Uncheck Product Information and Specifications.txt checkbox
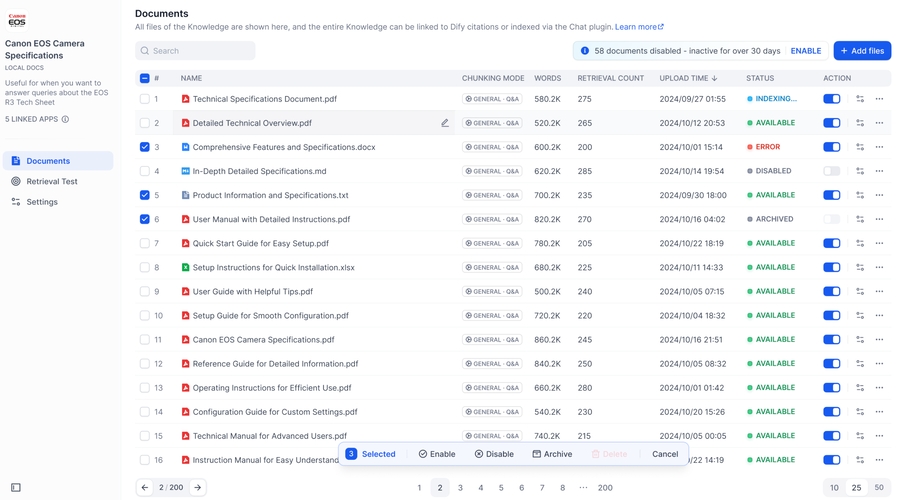Screen dimensions: 900x500 point(145,195)
